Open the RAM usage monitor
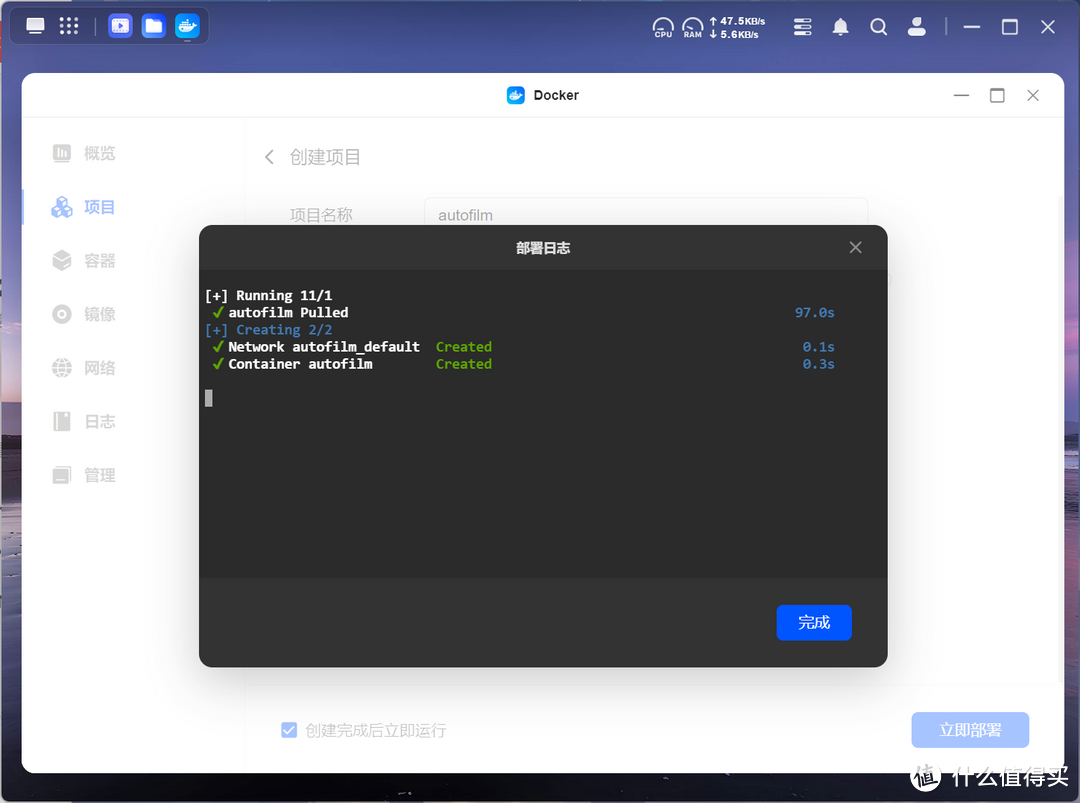Image resolution: width=1080 pixels, height=803 pixels. tap(692, 27)
